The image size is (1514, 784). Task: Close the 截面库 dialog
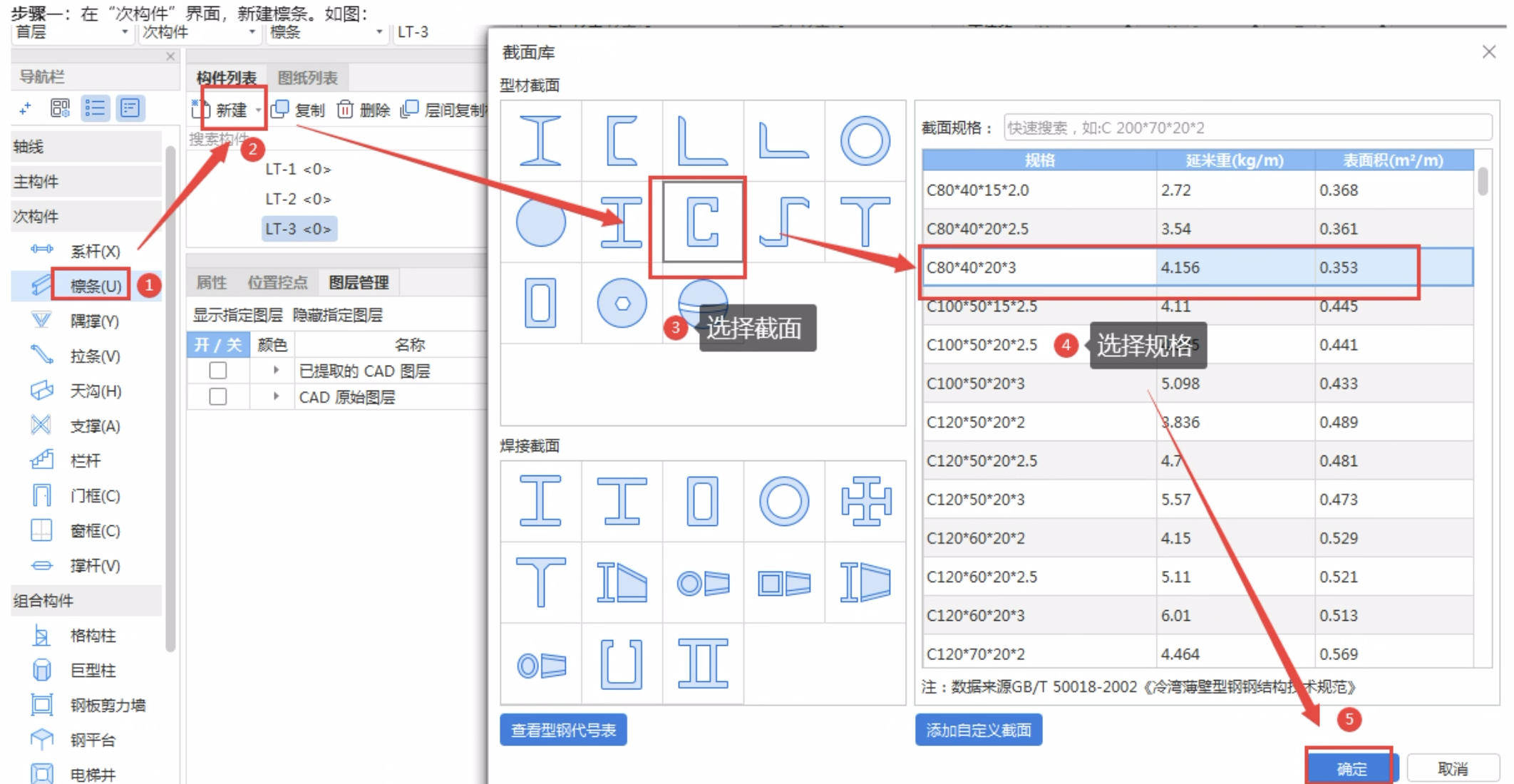tap(1488, 52)
